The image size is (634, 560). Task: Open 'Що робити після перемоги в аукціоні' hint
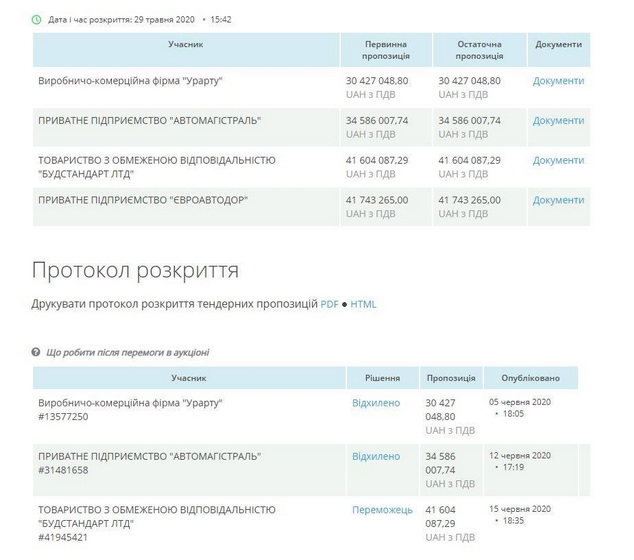[128, 352]
